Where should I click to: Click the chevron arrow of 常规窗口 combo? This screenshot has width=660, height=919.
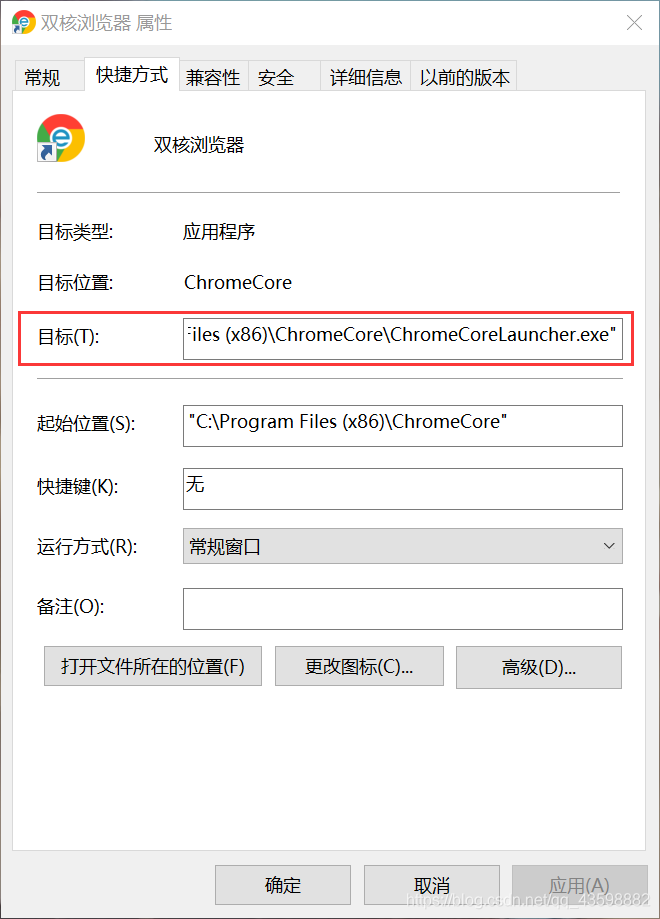pyautogui.click(x=609, y=546)
